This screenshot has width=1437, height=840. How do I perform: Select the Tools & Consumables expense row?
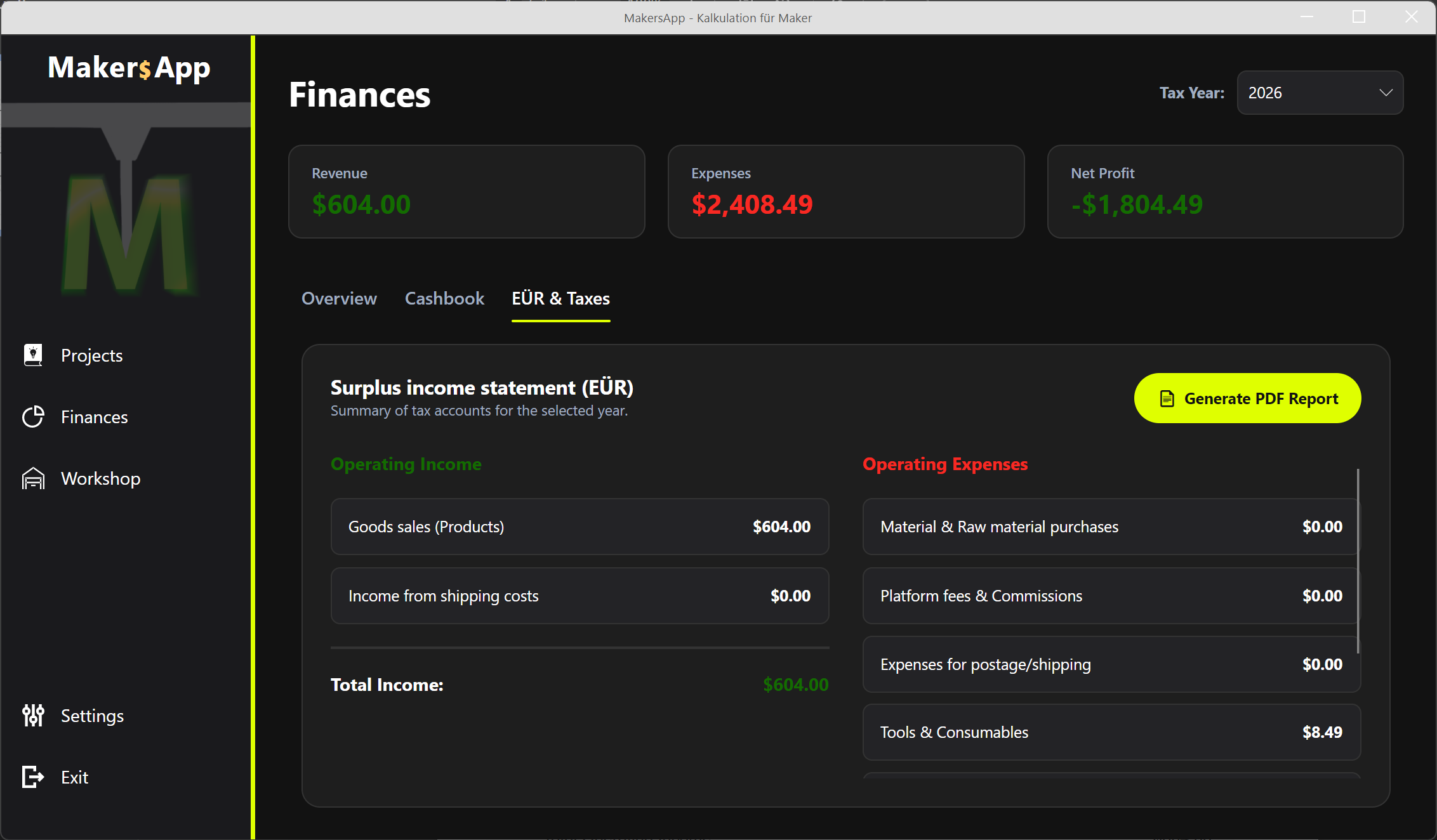[1111, 732]
